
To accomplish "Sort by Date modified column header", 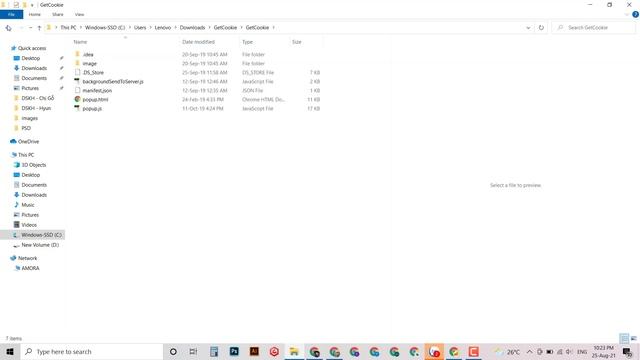I will [x=209, y=42].
